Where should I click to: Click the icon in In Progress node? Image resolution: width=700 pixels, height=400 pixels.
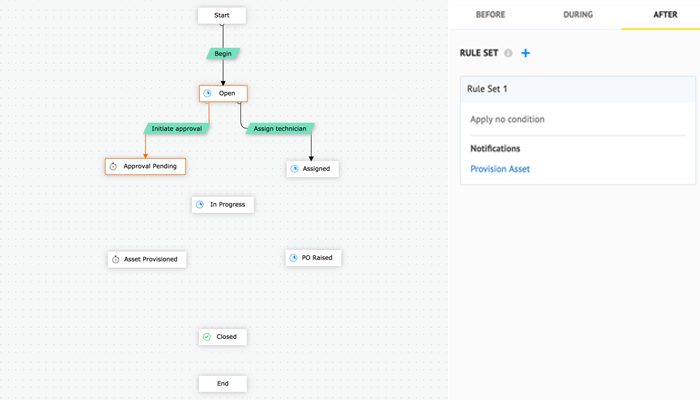coord(199,204)
